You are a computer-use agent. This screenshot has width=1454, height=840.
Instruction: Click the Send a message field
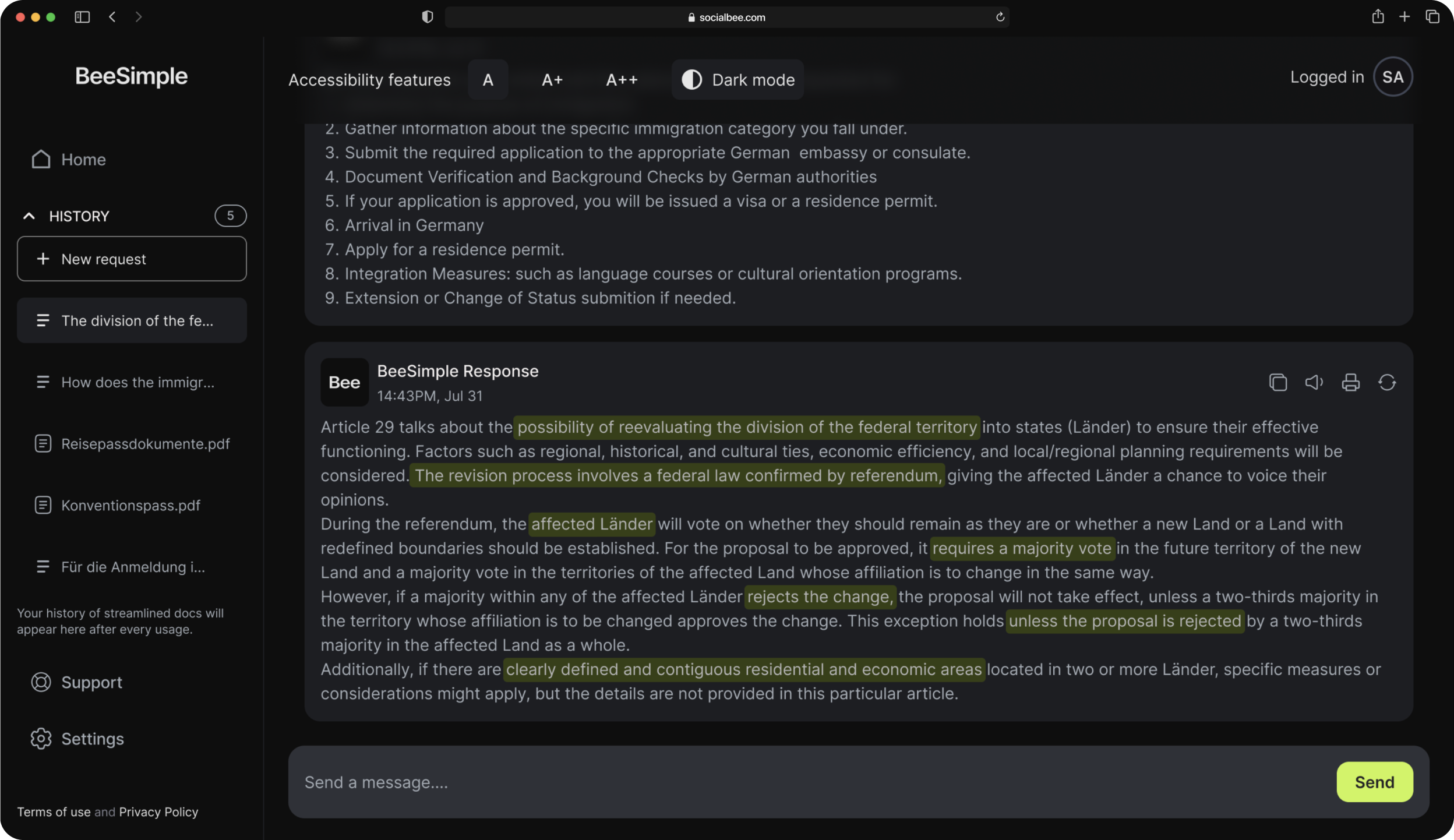810,782
